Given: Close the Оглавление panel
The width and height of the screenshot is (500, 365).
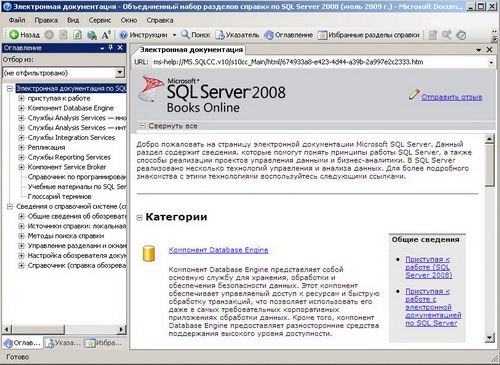Looking at the screenshot, I should (120, 48).
